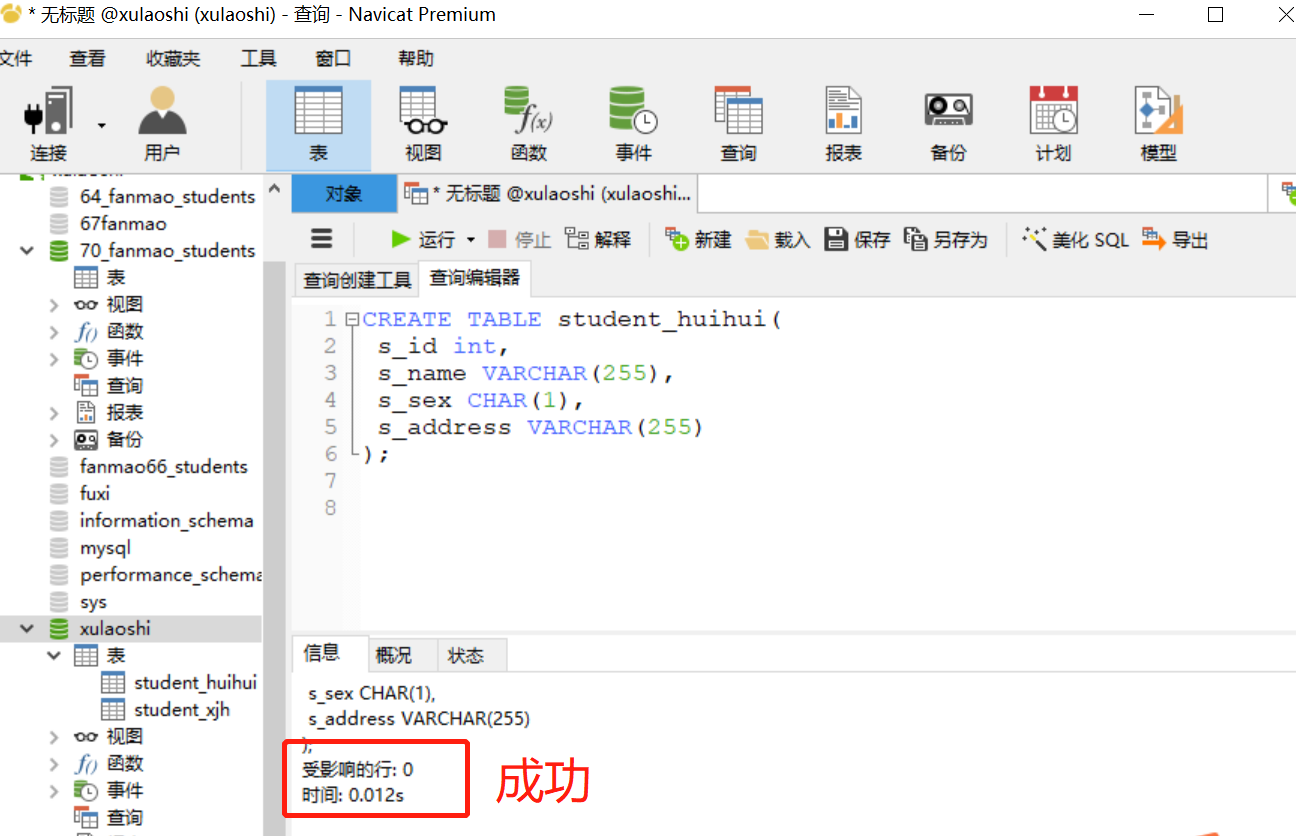Open the 计划 schedule toolbar icon
The image size is (1296, 836).
1053,124
